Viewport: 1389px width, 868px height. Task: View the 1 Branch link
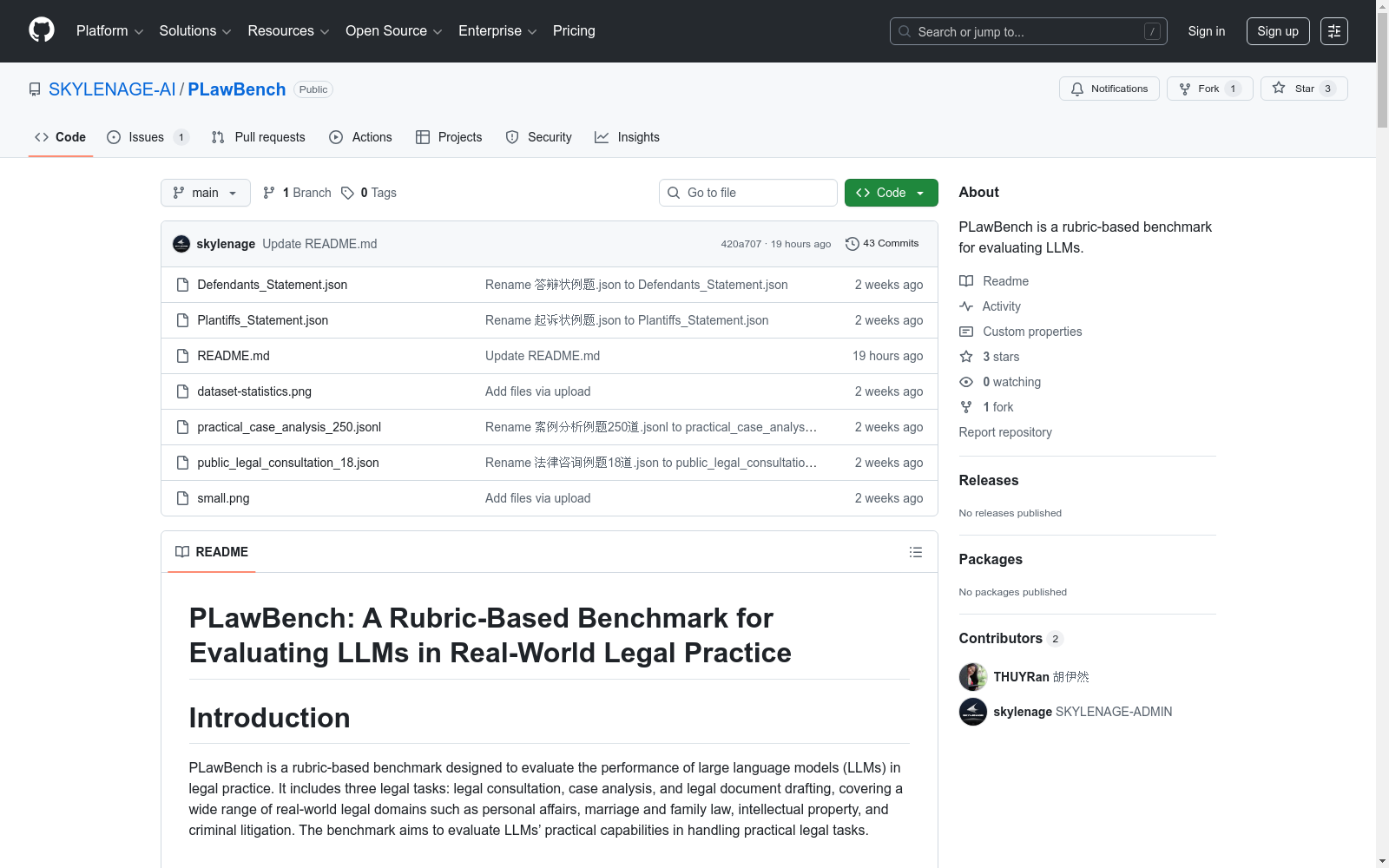pyautogui.click(x=297, y=193)
